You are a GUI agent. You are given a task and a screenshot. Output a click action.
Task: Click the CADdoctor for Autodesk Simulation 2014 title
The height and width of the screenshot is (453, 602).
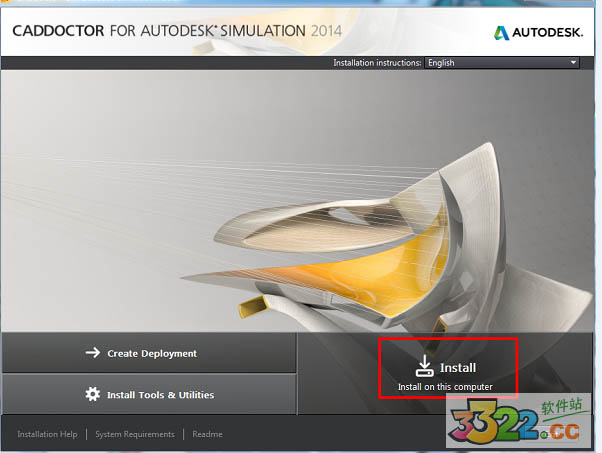click(x=177, y=31)
